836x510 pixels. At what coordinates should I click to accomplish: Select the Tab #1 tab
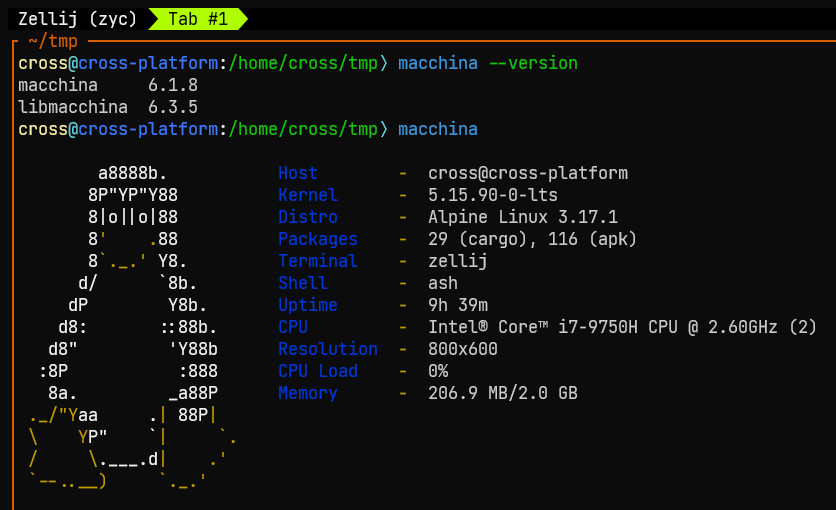point(198,19)
